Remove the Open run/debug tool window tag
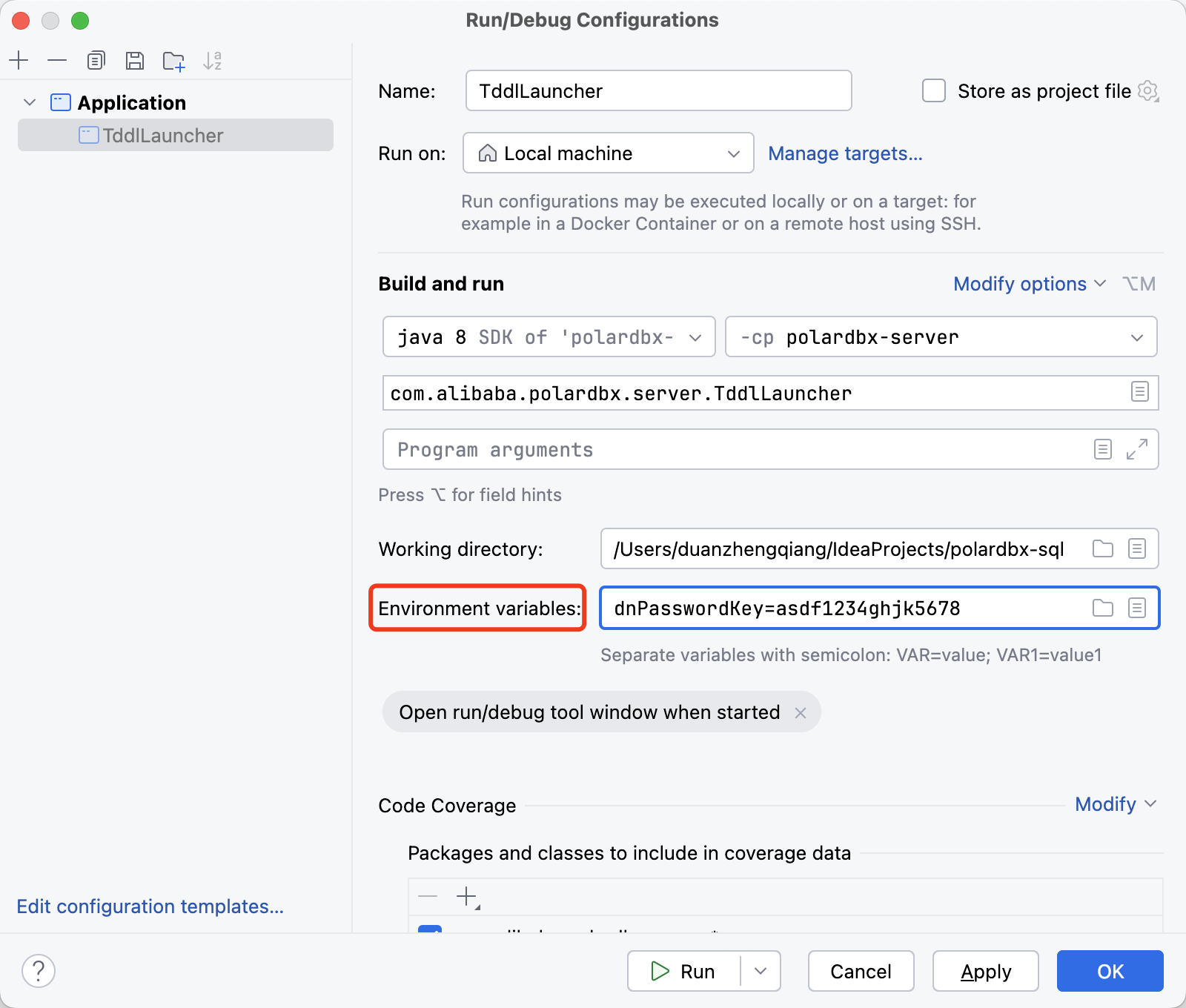 801,713
